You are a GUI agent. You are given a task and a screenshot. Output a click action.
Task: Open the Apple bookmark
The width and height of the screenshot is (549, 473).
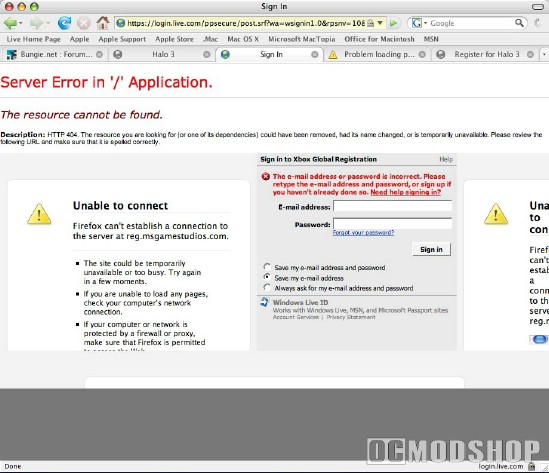(79, 39)
